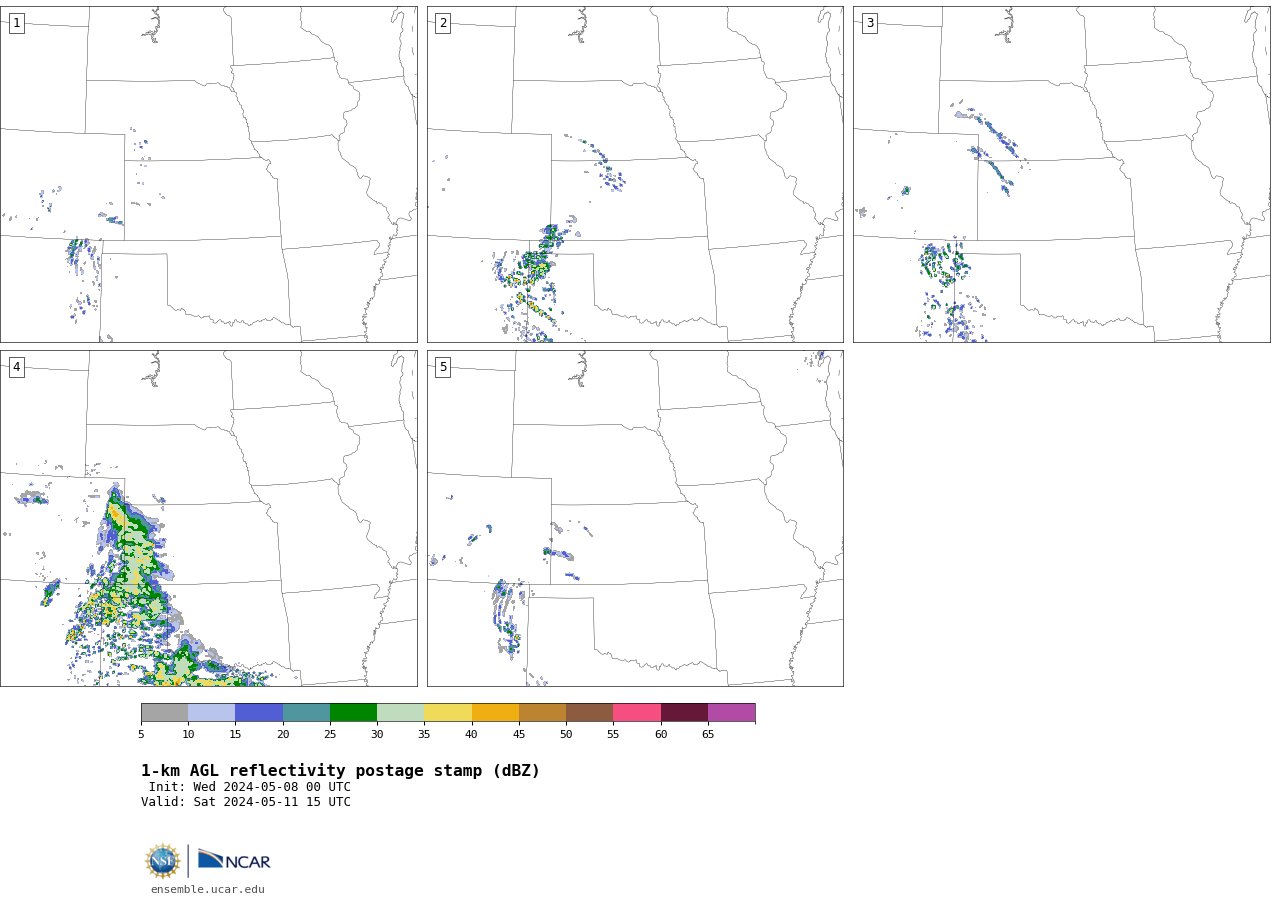Click the panel number 2 label
1280x901 pixels.
coord(443,23)
